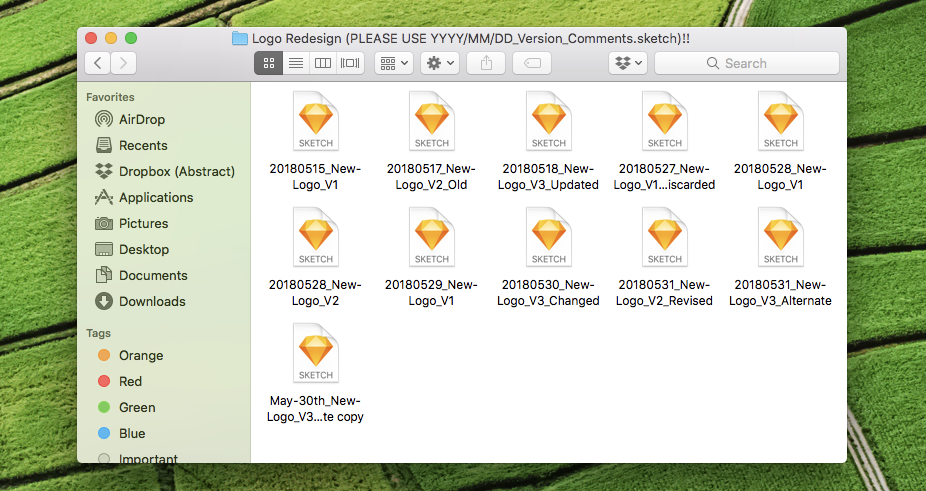Screen dimensions: 926x491
Task: Click the folder proxy icon in title bar
Action: 239,39
